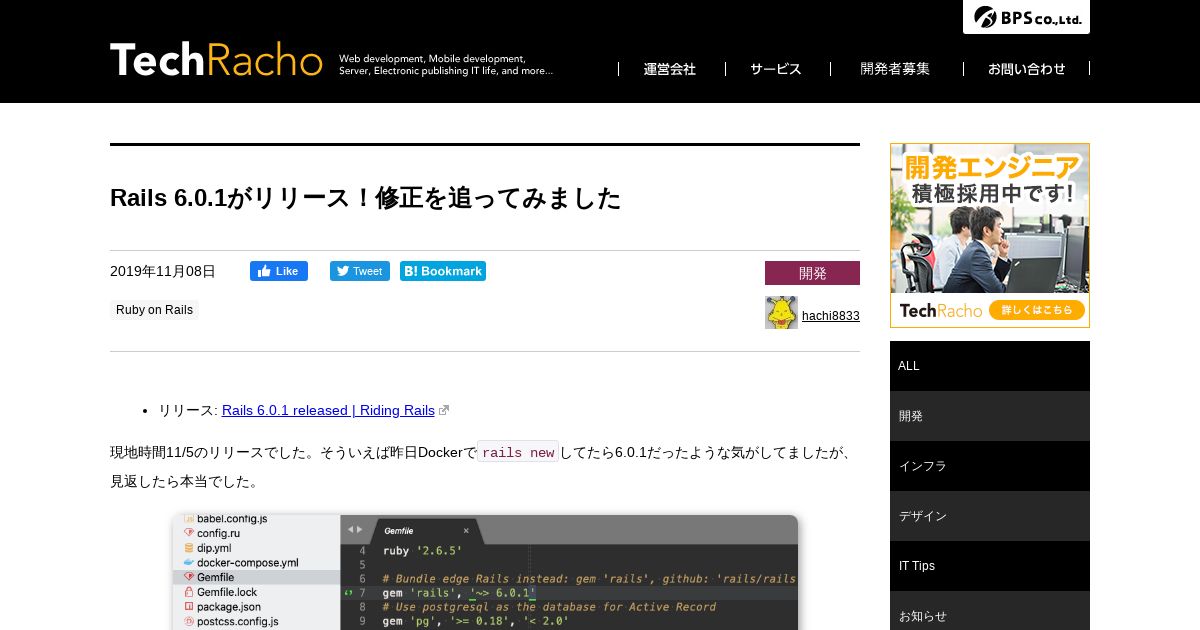Select the インフラ category in the sidebar
Image resolution: width=1200 pixels, height=630 pixels.
[990, 466]
